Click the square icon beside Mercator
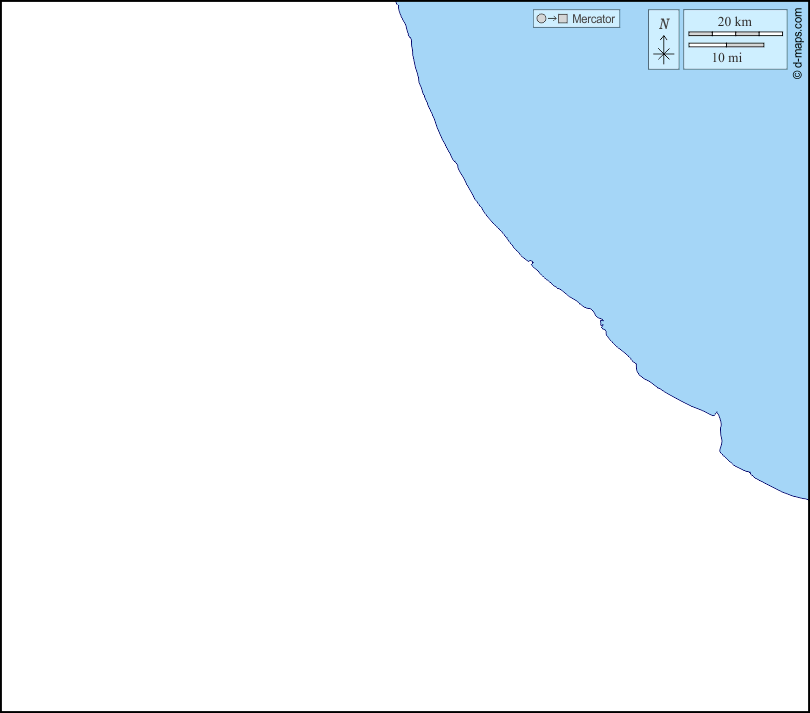Viewport: 810px width, 713px height. click(563, 19)
